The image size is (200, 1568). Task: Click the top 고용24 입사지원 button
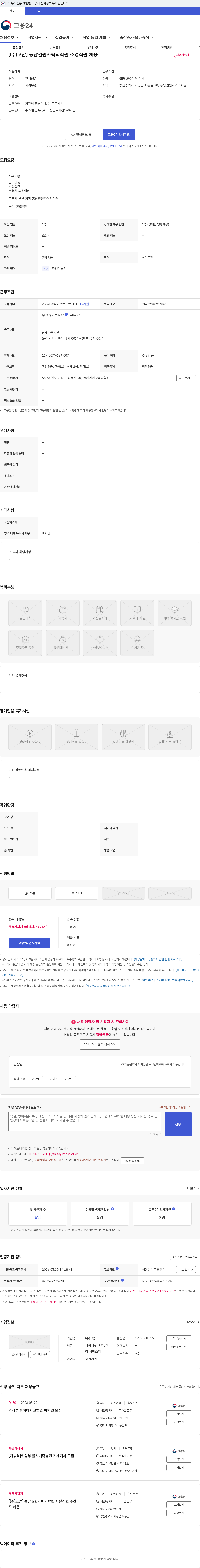pos(119,134)
